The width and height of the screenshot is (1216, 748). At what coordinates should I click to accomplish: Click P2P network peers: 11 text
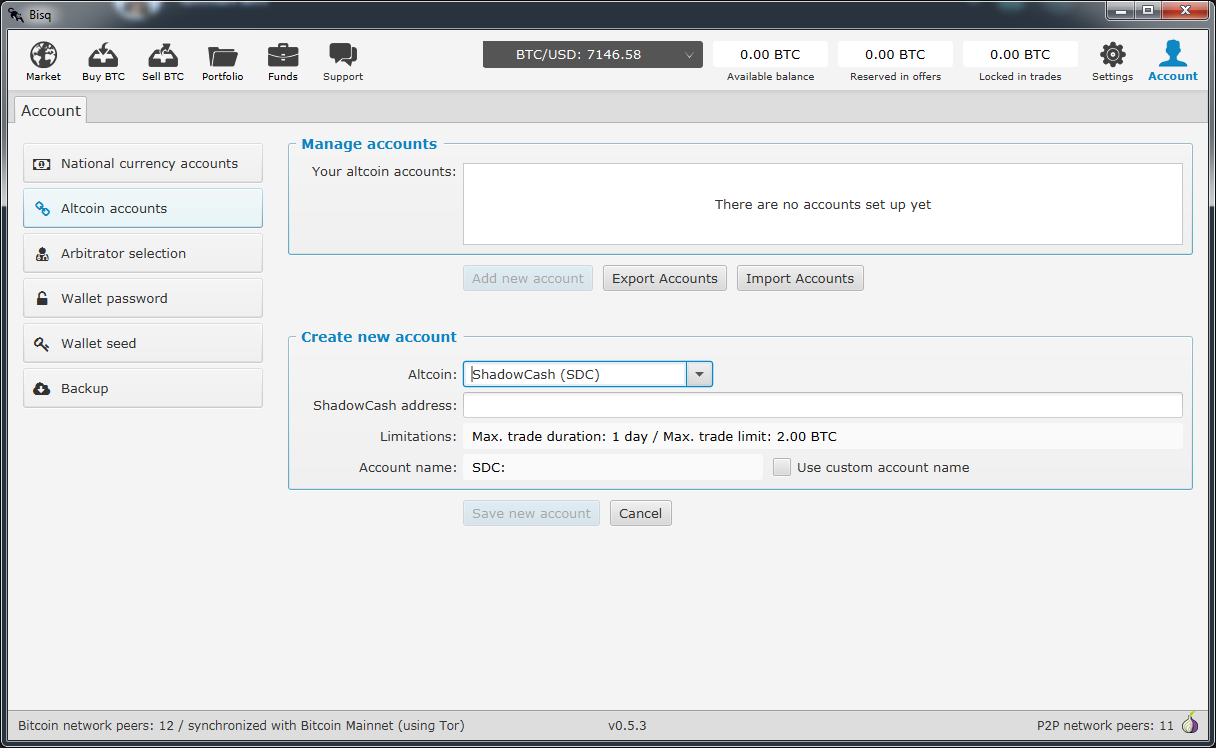coord(1105,725)
